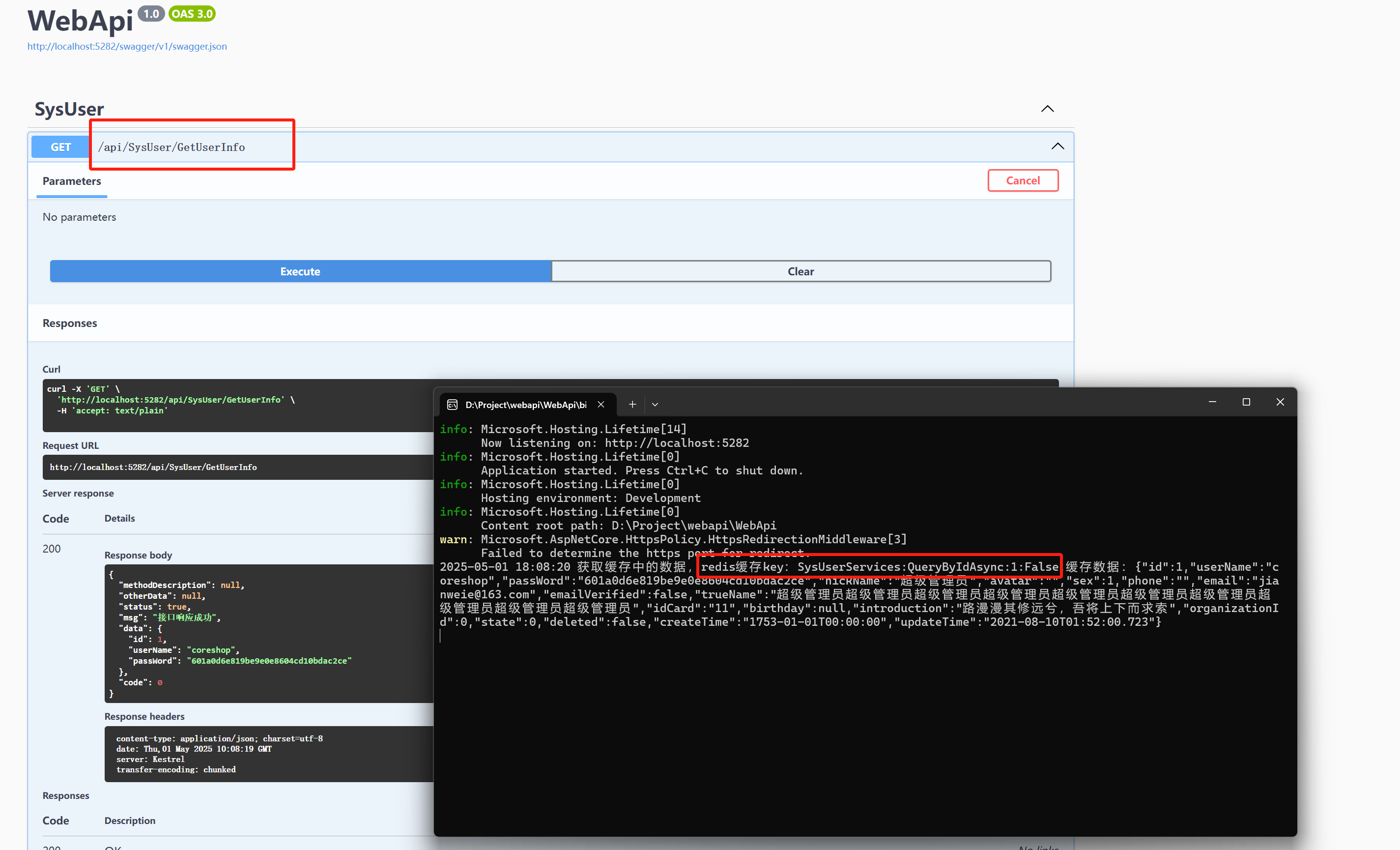Close the terminal window
This screenshot has height=850, width=1400.
[x=1280, y=402]
